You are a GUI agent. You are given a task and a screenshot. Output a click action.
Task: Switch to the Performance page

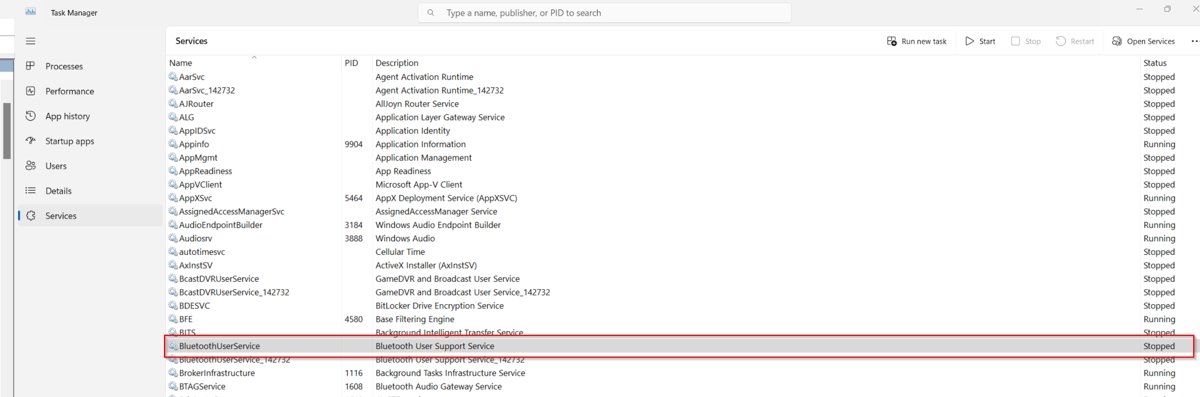tap(90, 91)
